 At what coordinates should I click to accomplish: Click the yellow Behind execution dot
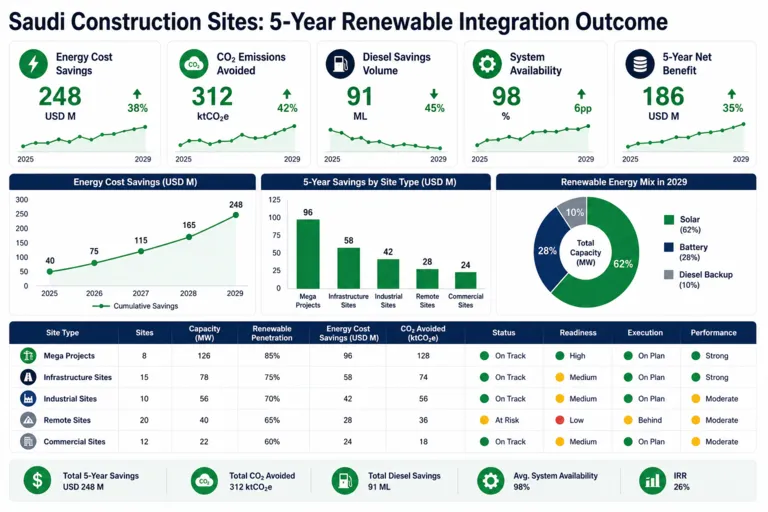click(x=628, y=420)
